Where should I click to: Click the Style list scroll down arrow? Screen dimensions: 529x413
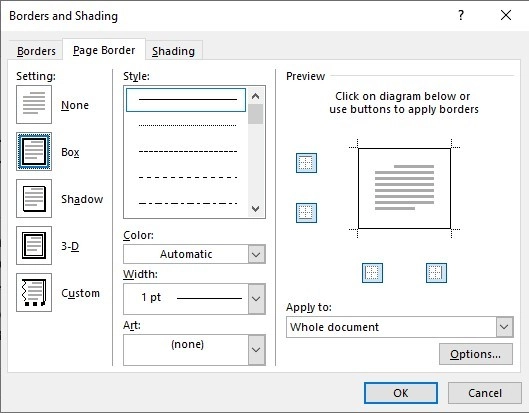pos(256,209)
